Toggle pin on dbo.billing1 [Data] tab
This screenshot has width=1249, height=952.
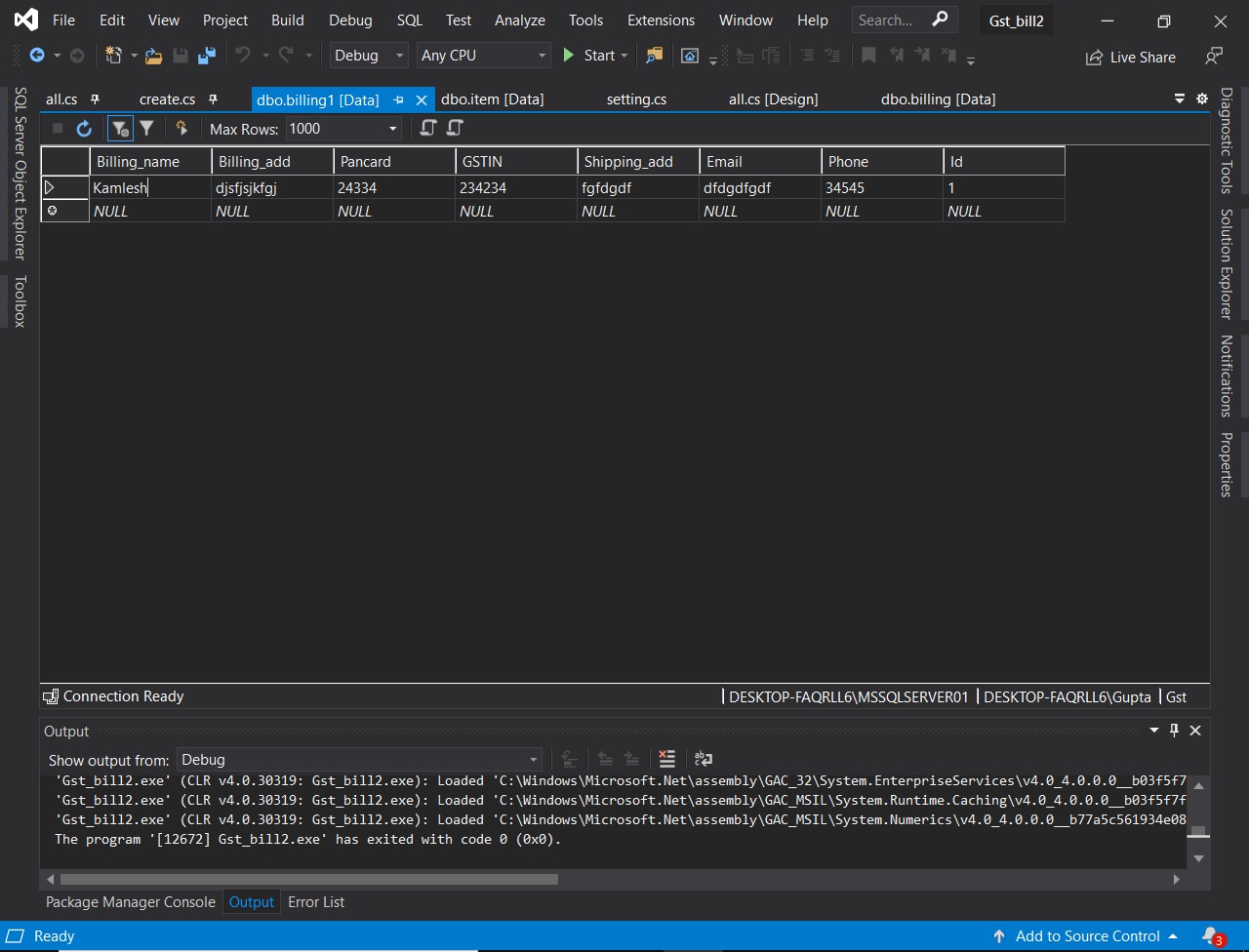coord(399,99)
